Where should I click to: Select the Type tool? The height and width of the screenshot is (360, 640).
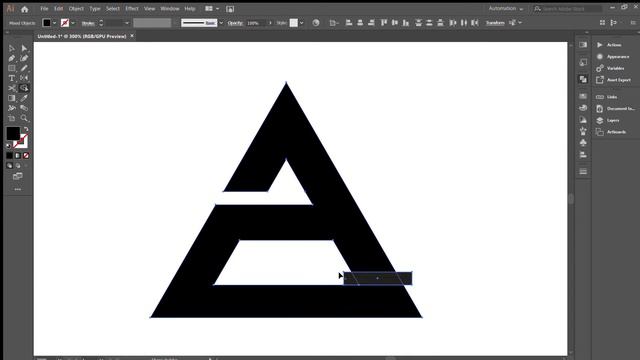(x=11, y=78)
